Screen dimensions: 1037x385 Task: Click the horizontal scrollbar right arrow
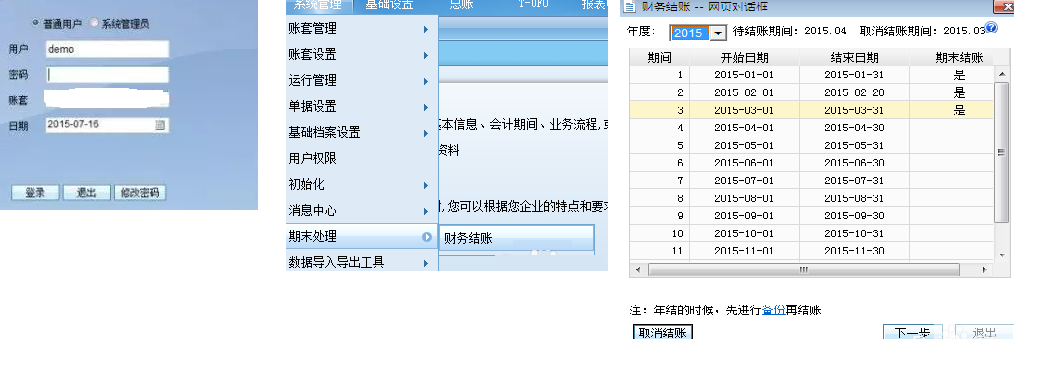coord(984,270)
